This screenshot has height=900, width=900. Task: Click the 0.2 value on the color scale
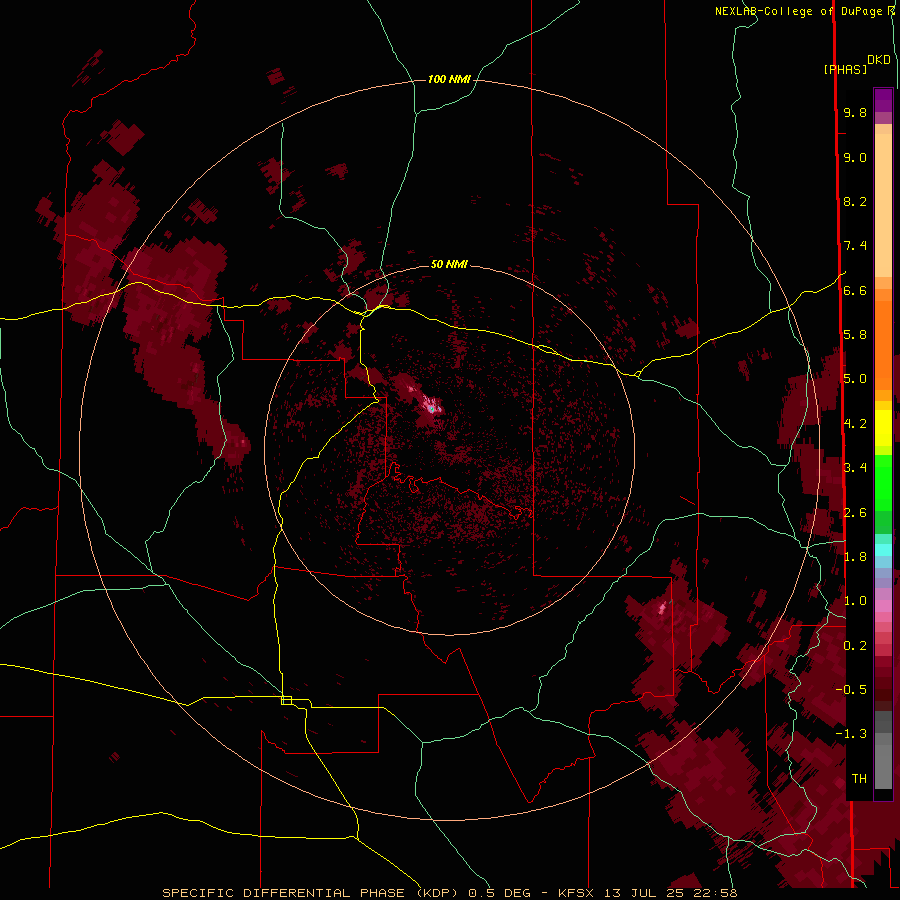point(855,646)
